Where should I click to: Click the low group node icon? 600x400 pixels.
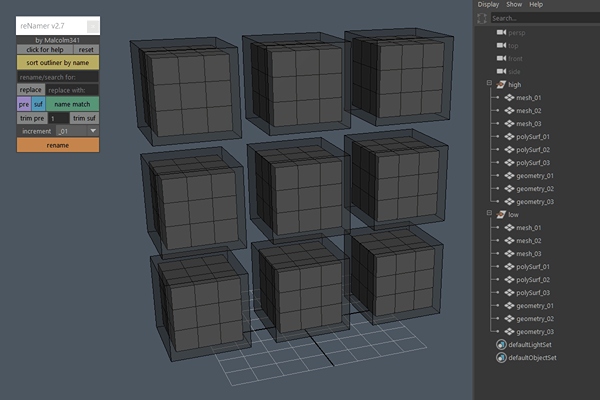click(501, 214)
